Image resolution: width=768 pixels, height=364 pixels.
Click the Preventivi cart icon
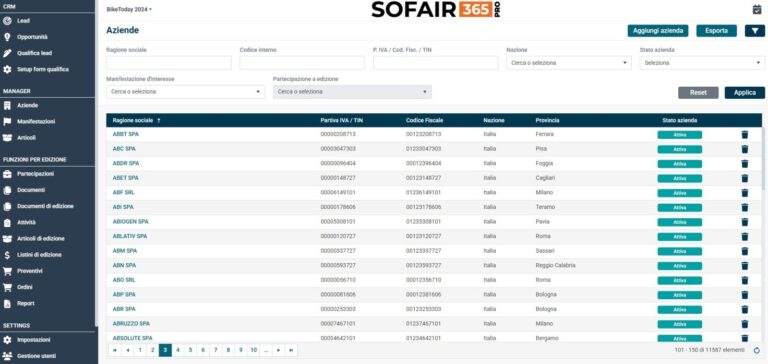(7, 271)
